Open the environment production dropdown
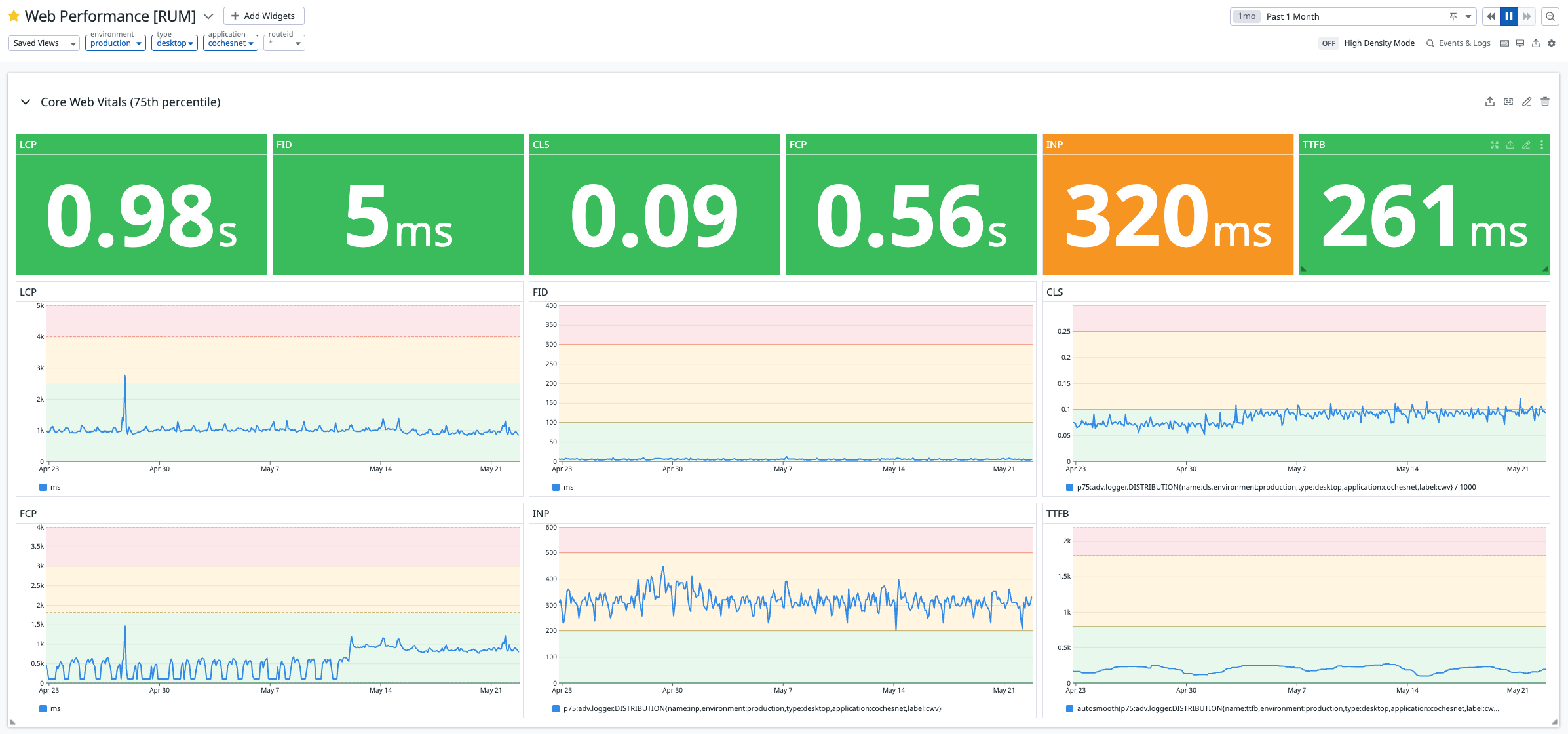This screenshot has width=1568, height=734. tap(115, 43)
